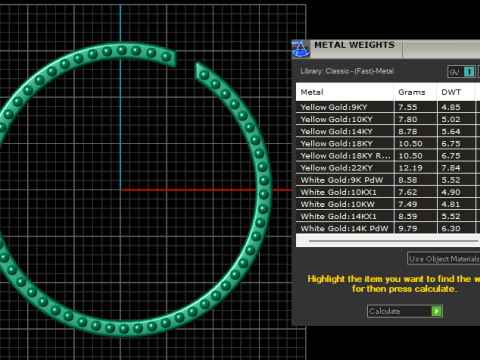Select the White Gold:10KX1 row
Screen dimensions: 480x360
click(388, 192)
